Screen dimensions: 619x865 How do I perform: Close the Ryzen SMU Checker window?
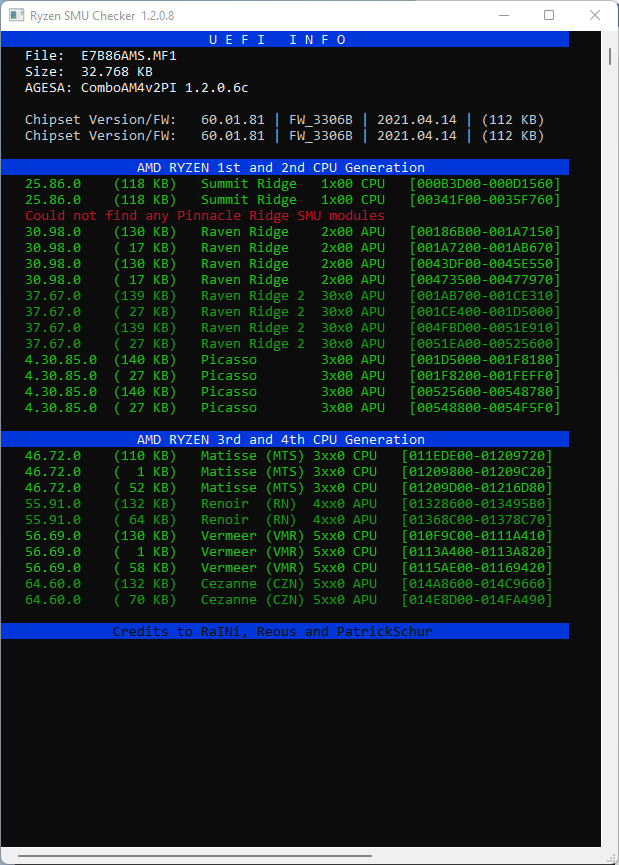pyautogui.click(x=595, y=15)
